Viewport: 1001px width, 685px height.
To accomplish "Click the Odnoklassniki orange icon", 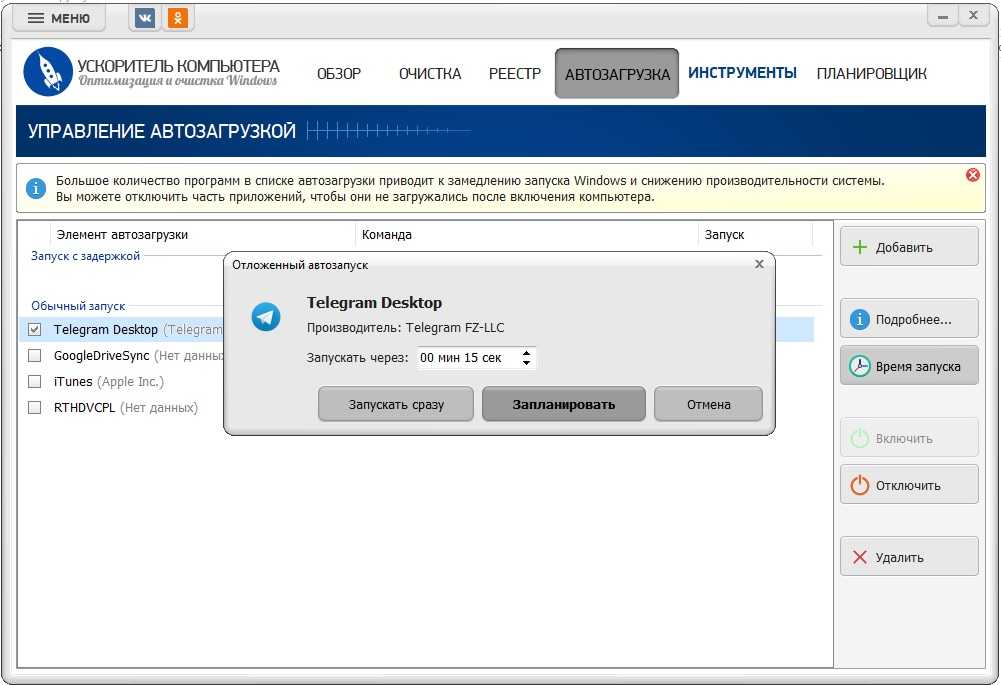I will [177, 18].
